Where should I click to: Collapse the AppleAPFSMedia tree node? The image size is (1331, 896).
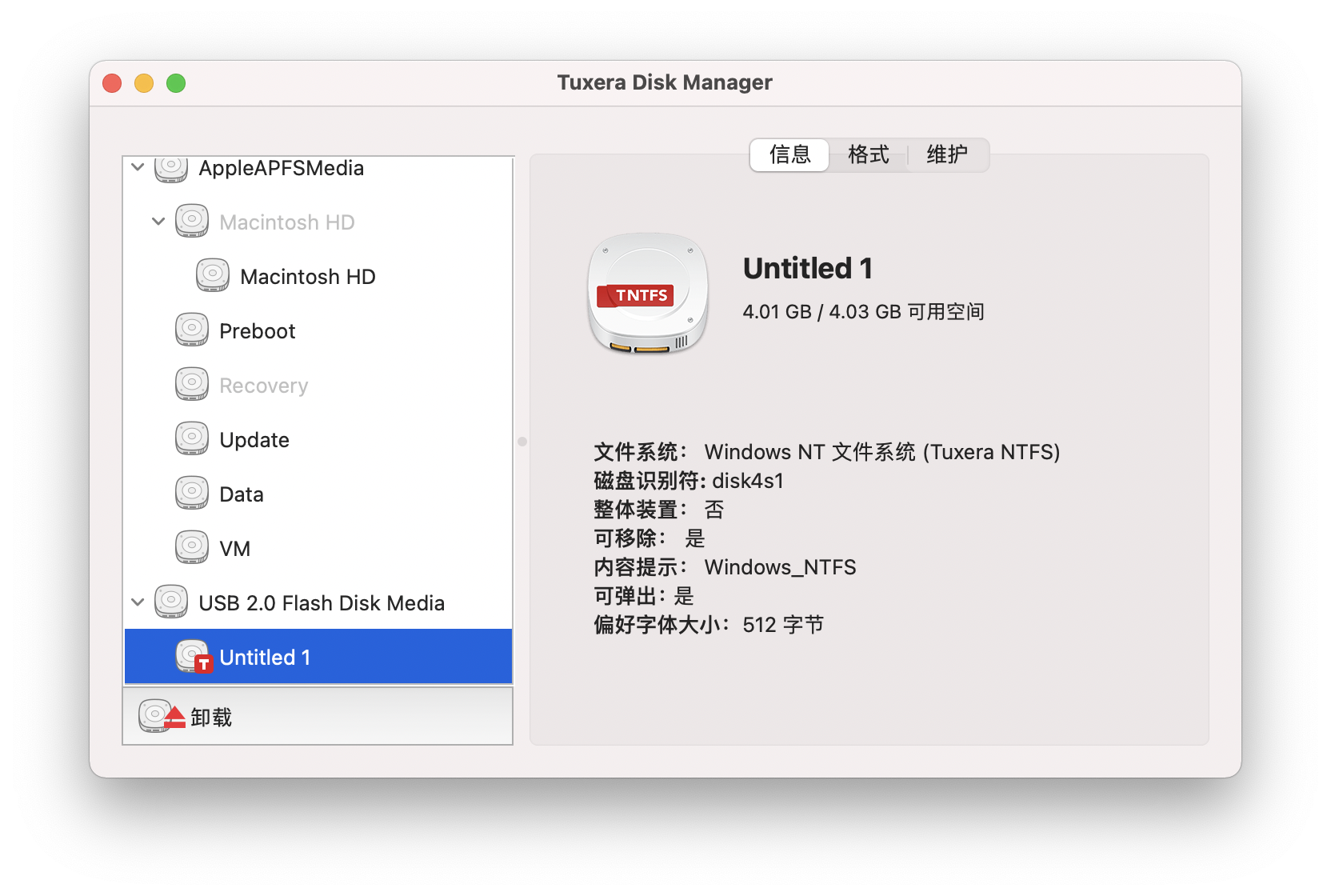(138, 167)
